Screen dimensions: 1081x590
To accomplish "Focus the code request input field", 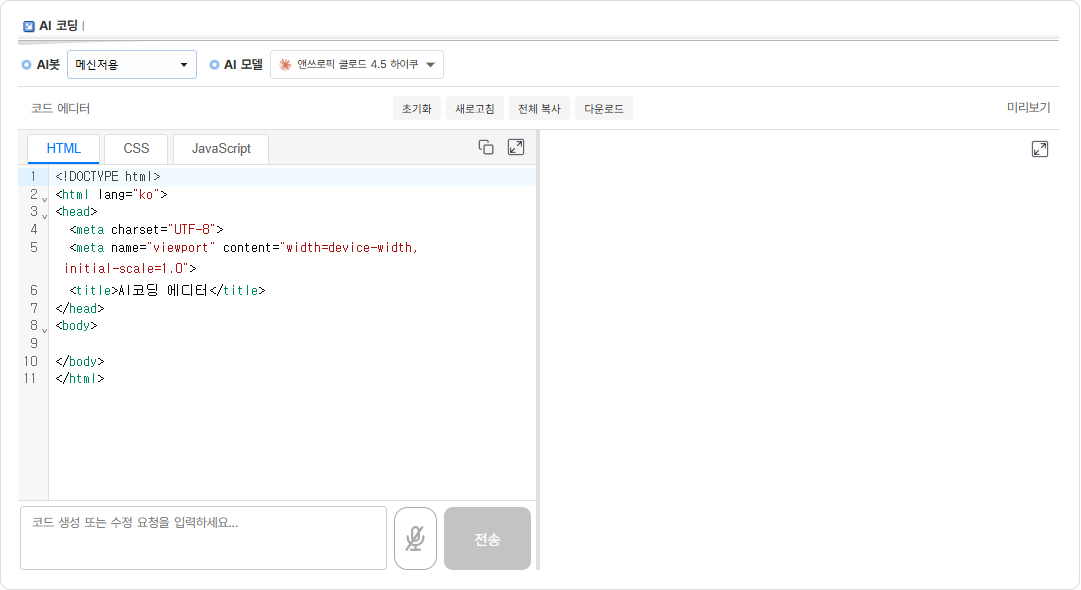I will (203, 538).
